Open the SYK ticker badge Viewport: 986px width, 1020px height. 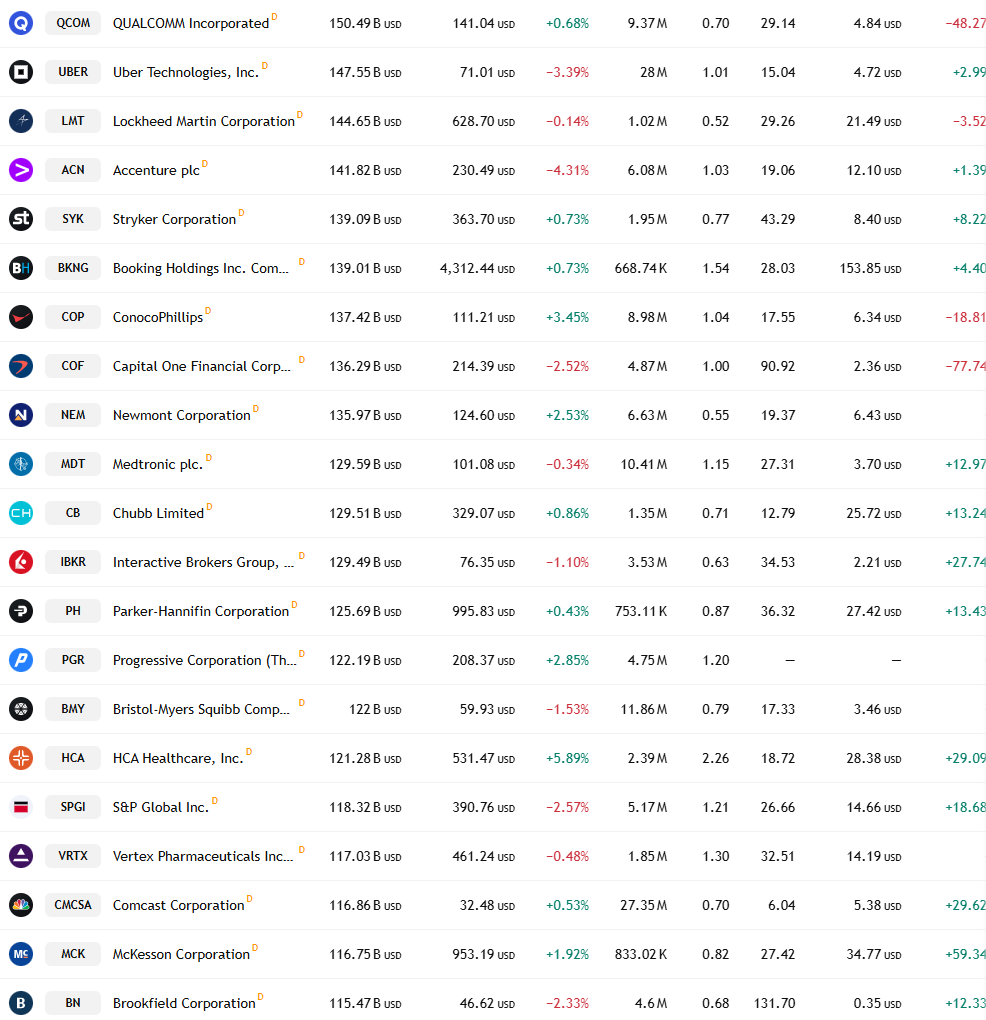[x=73, y=219]
